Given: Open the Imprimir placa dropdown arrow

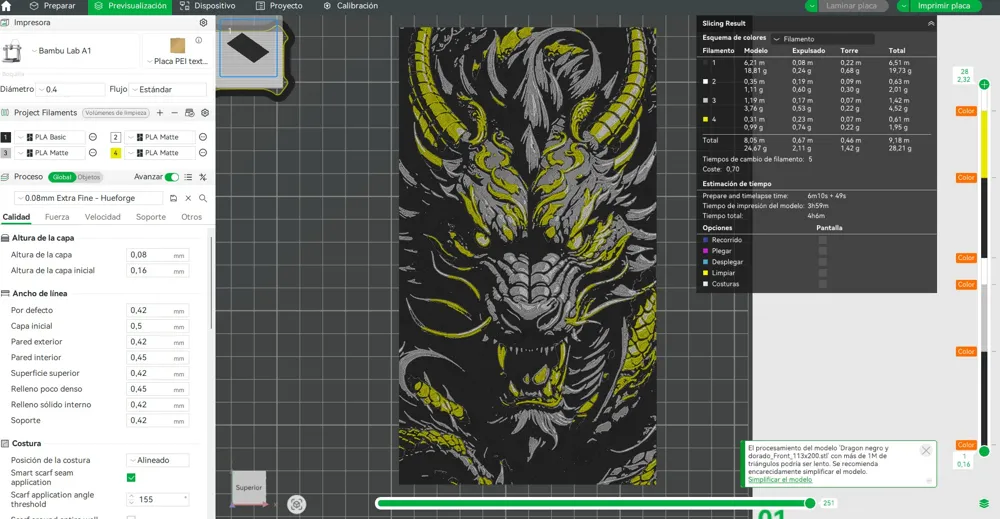Looking at the screenshot, I should [904, 6].
